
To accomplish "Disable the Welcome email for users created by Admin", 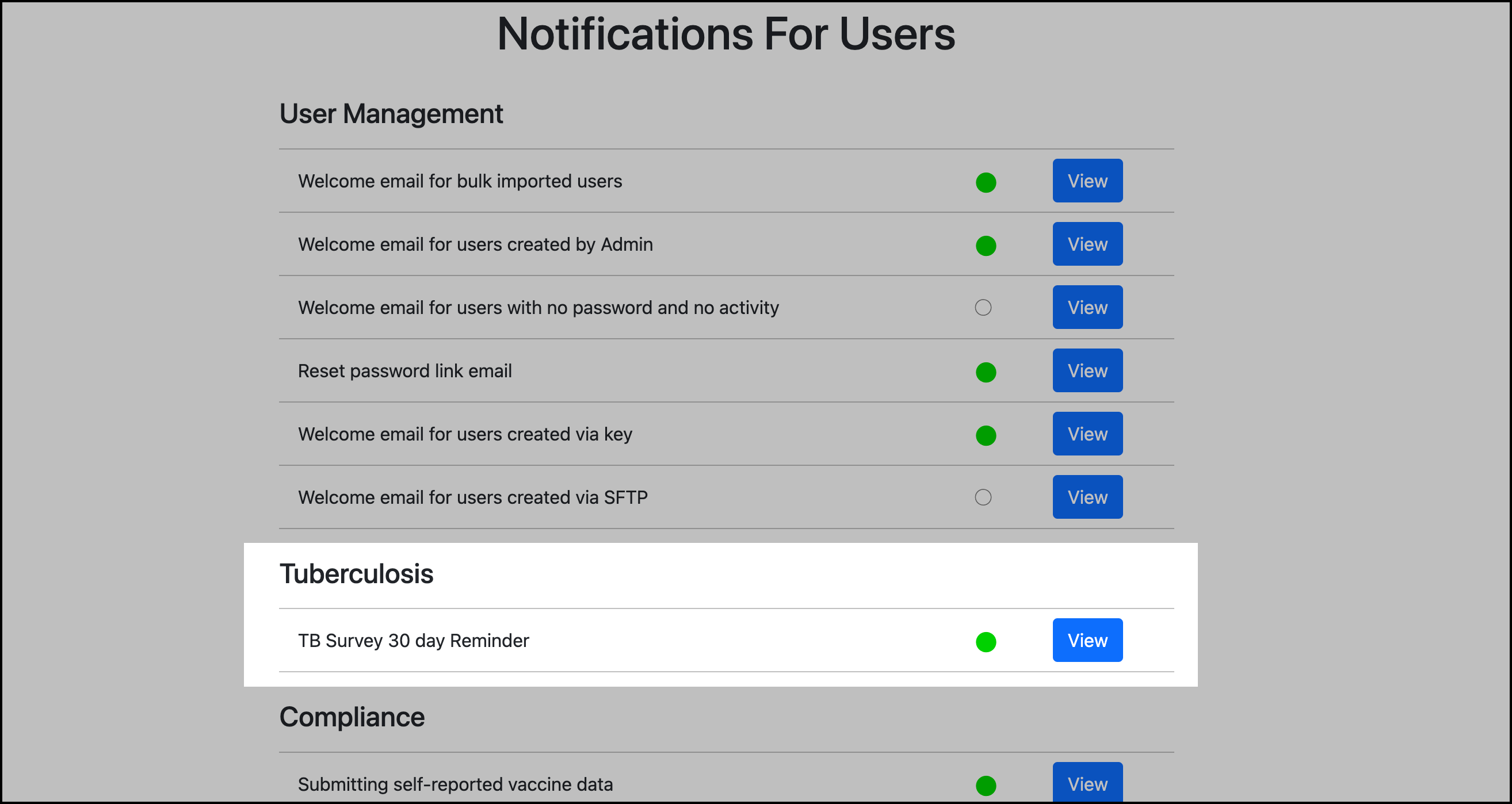I will 986,246.
